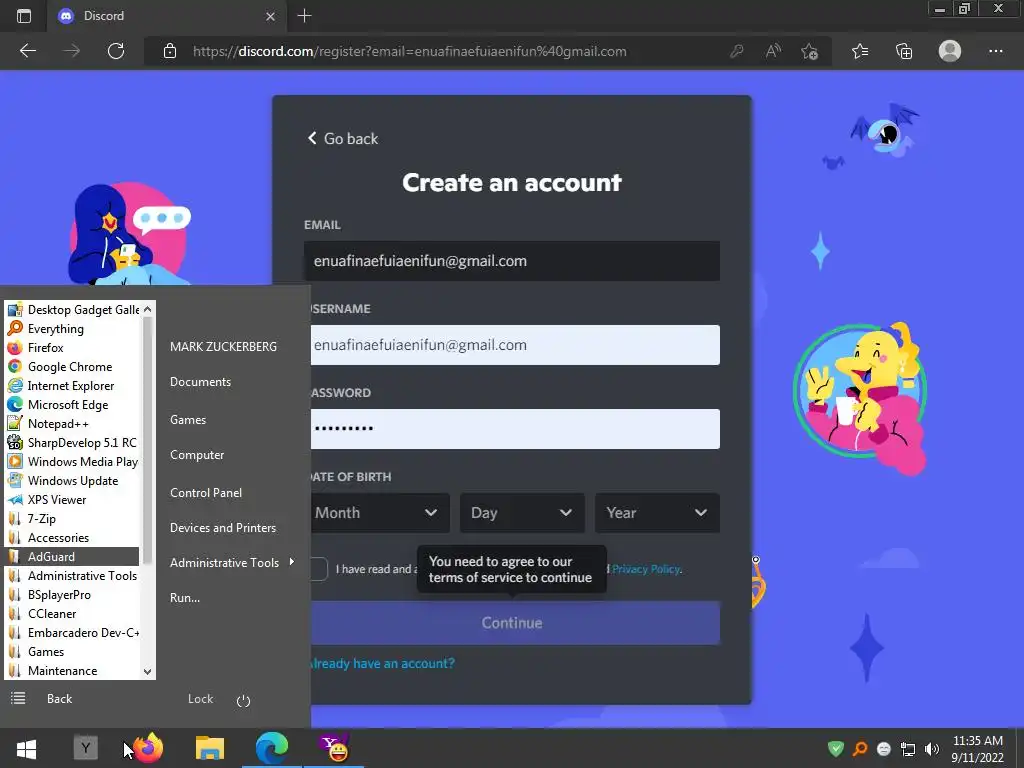1024x768 pixels.
Task: Open Control Panel from Start menu
Action: pos(206,492)
